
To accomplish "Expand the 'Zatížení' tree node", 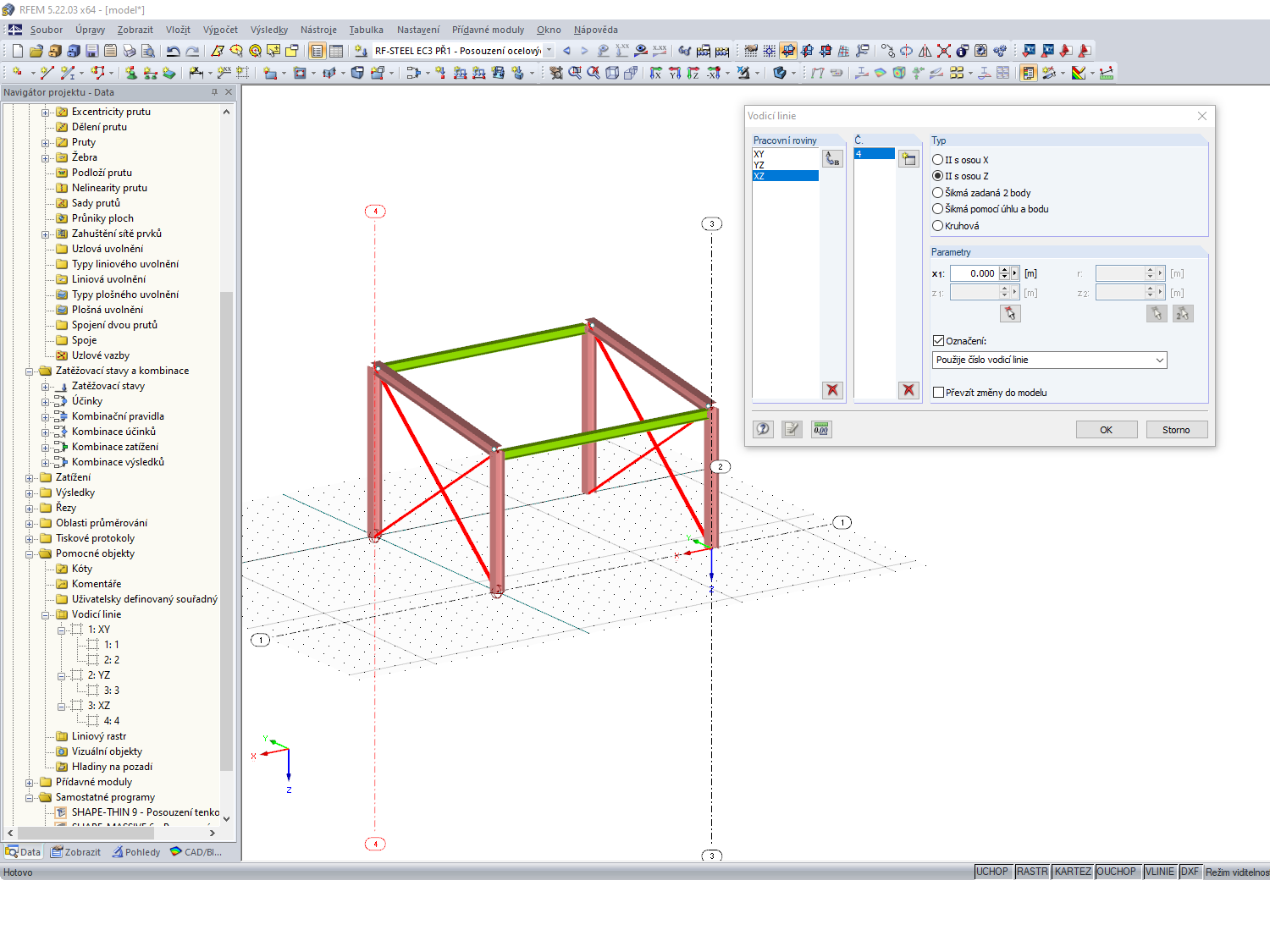I will coord(30,477).
